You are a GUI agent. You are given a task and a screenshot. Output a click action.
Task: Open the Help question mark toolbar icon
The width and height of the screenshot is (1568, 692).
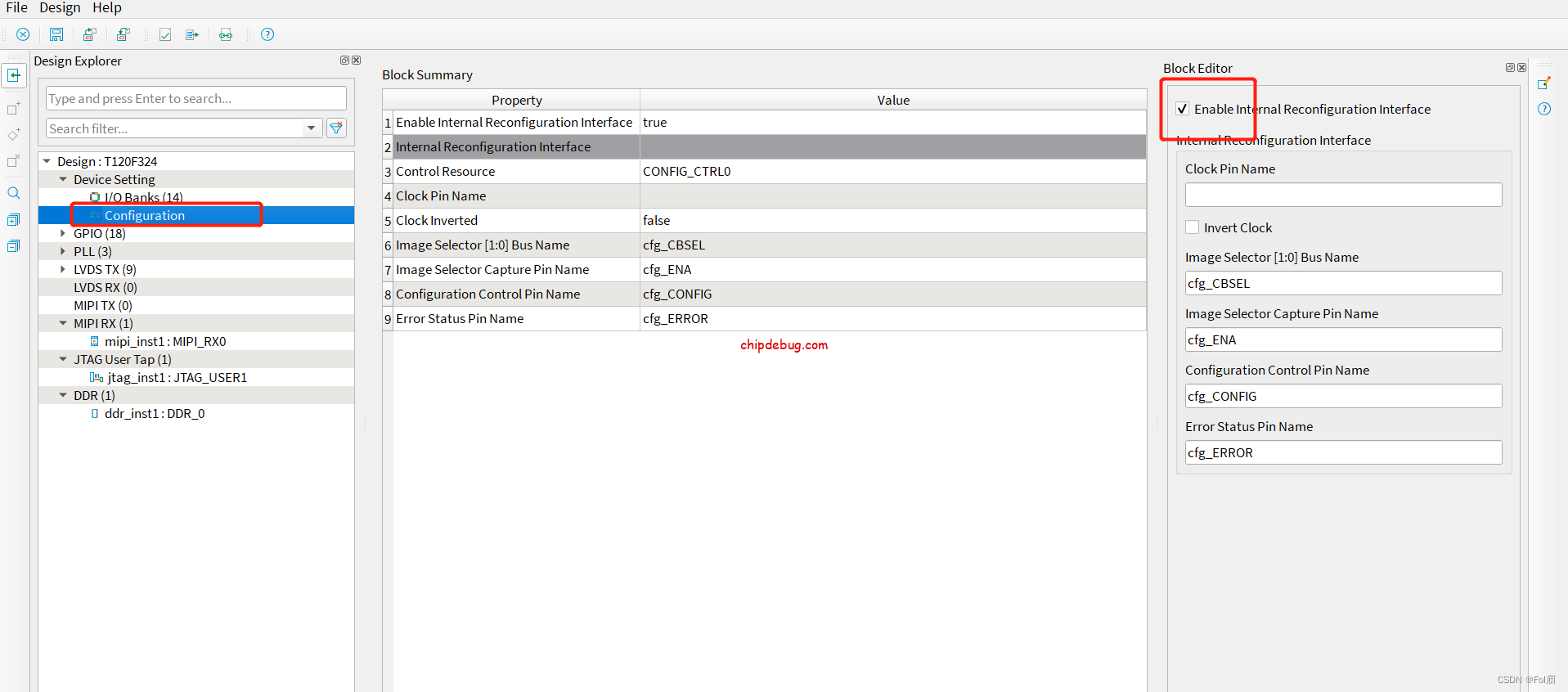pos(267,34)
